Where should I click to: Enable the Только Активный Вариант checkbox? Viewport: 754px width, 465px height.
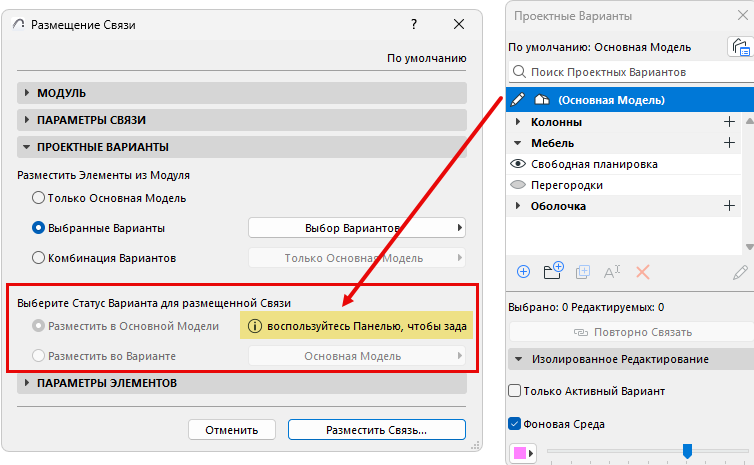tap(515, 391)
